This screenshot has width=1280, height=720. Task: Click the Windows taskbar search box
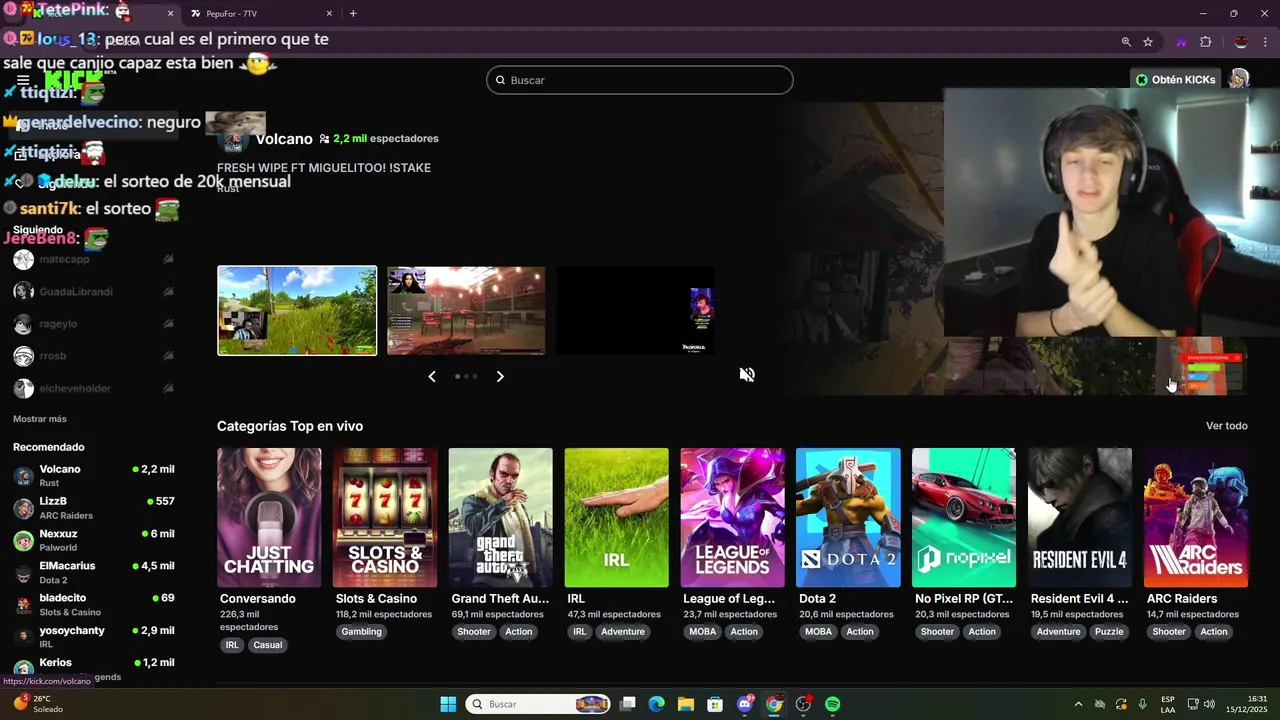coord(540,704)
